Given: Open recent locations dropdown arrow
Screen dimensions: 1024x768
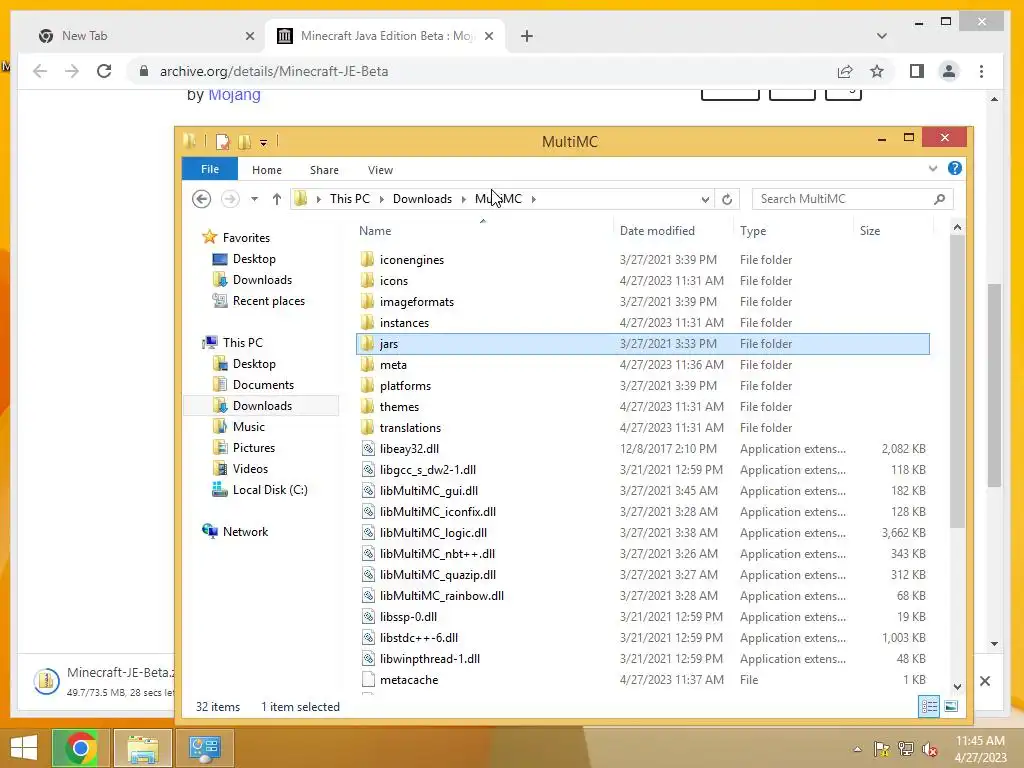Looking at the screenshot, I should (254, 199).
